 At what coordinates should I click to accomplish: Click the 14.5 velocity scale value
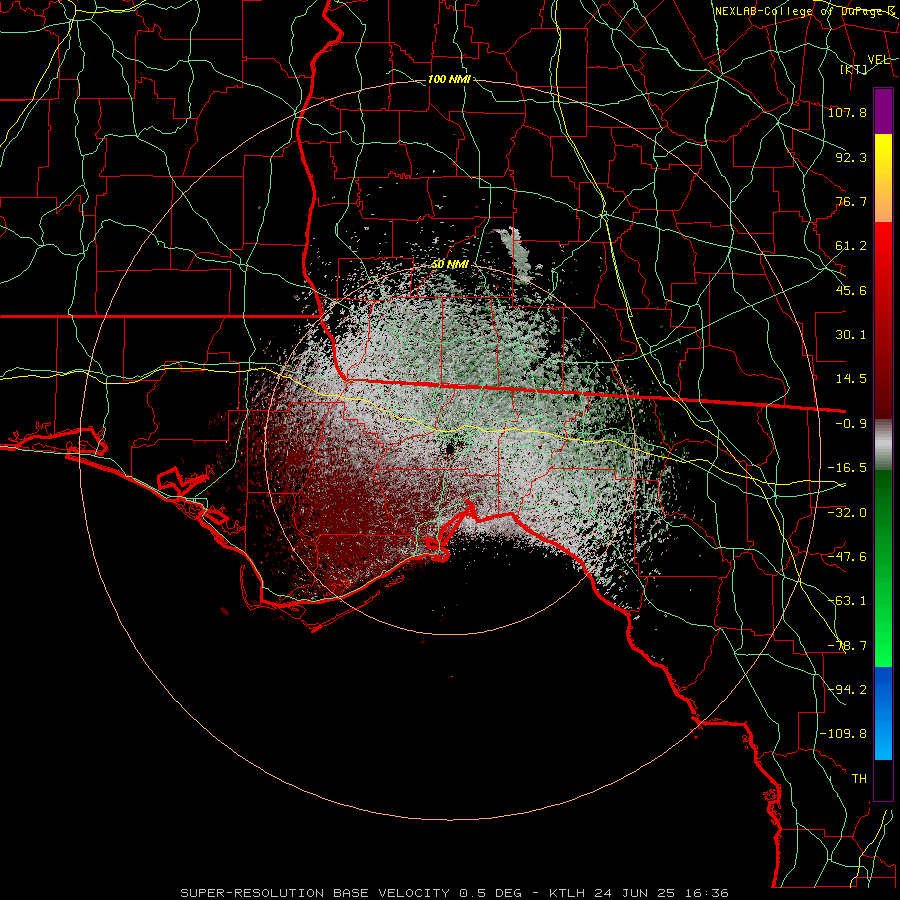click(x=851, y=379)
